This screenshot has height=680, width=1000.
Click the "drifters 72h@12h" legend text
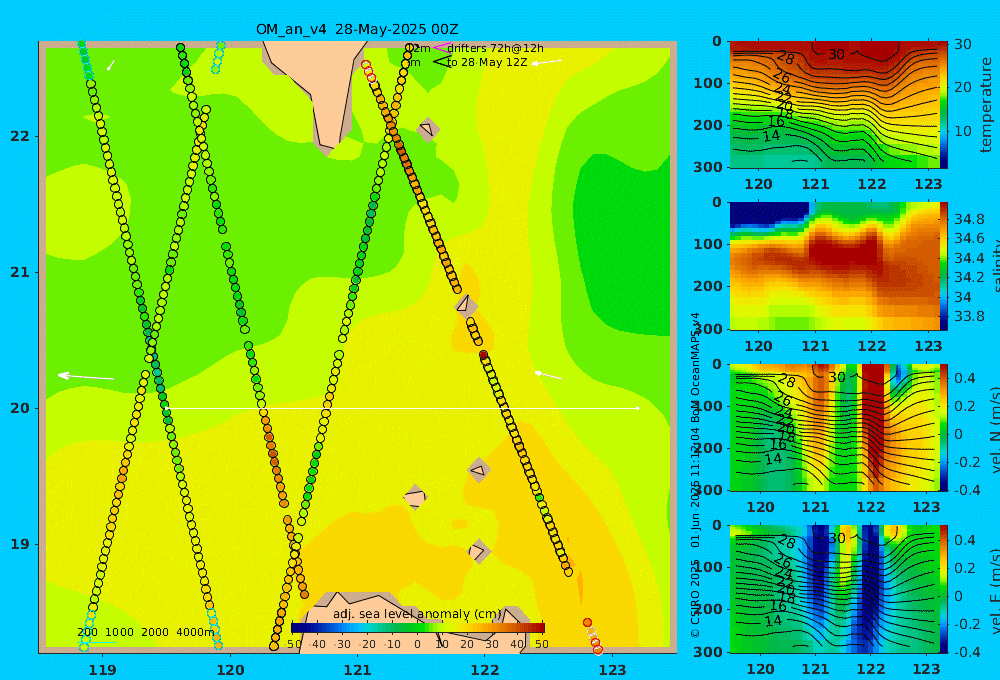(x=496, y=48)
